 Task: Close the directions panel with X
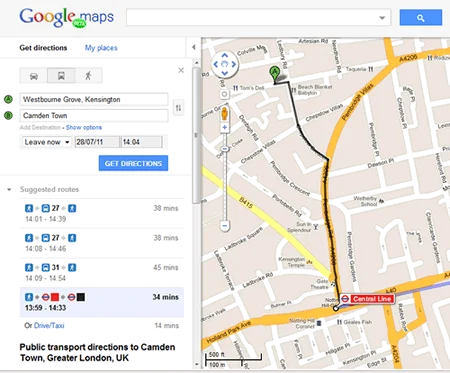click(181, 70)
